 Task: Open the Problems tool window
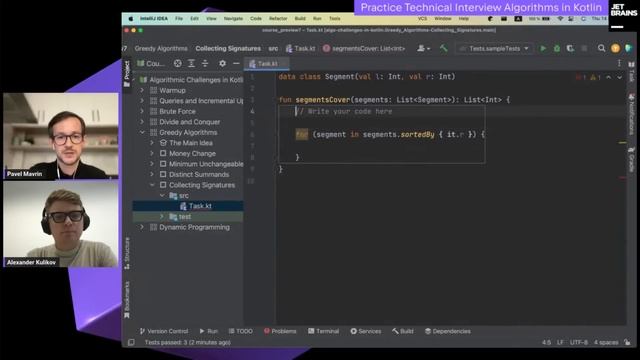[280, 331]
